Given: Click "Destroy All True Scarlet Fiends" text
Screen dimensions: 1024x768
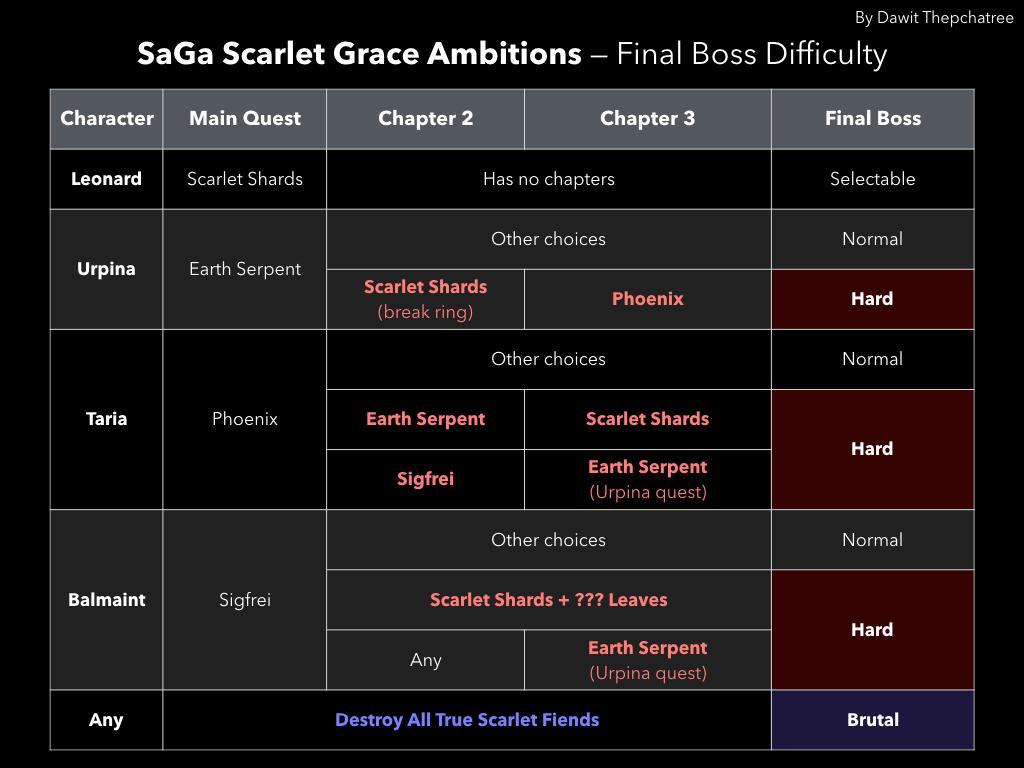Looking at the screenshot, I should (x=467, y=720).
